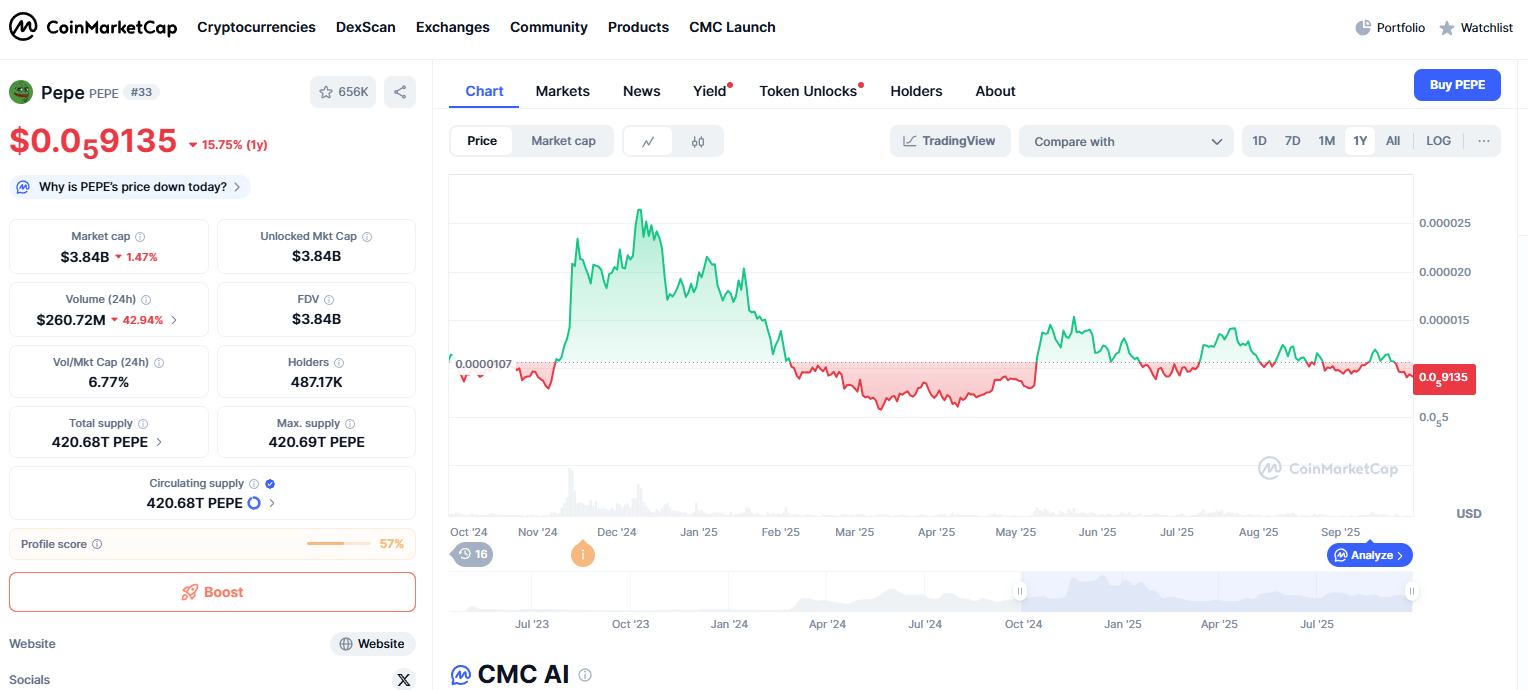Click the Buy PEPE button

tap(1457, 85)
